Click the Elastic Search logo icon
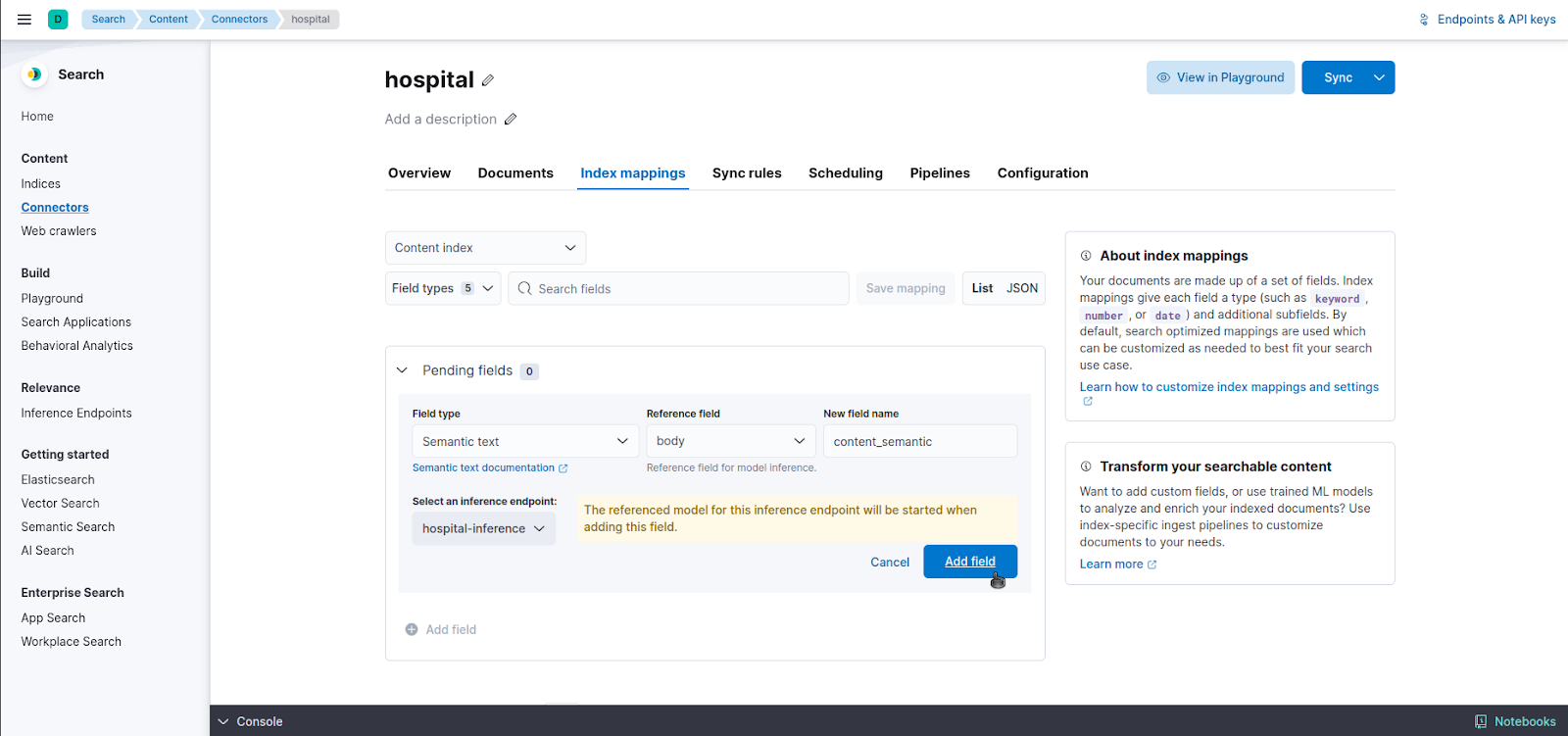 click(34, 74)
